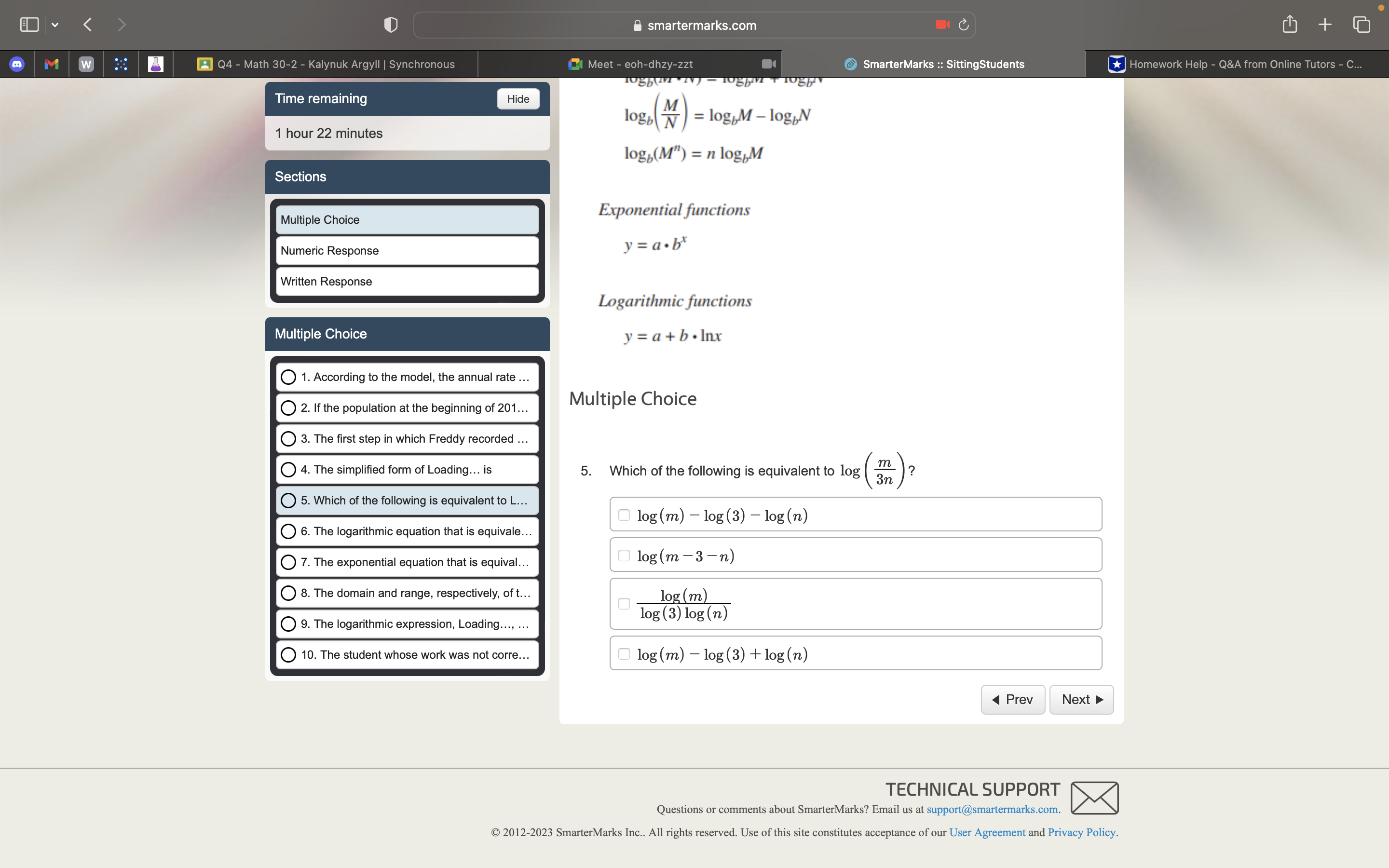Open the Gmail icon in the favorites bar
Image resolution: width=1389 pixels, height=868 pixels.
click(x=51, y=64)
